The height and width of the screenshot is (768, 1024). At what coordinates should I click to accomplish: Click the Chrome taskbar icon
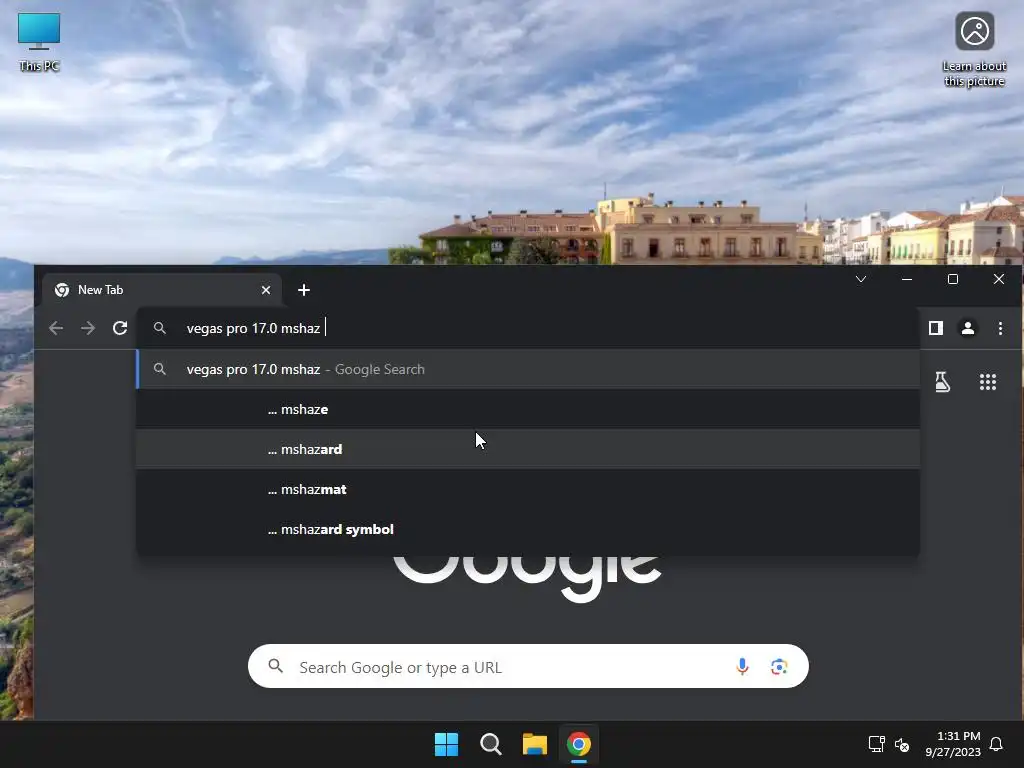coord(579,744)
